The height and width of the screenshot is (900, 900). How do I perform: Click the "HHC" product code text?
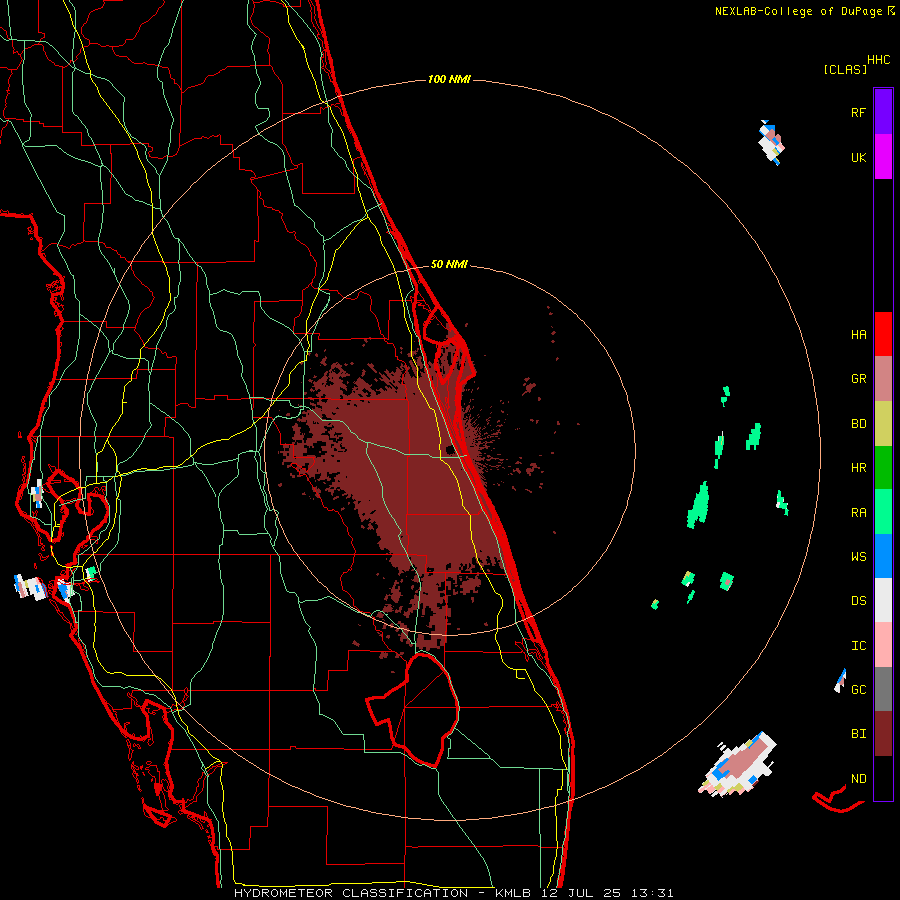[x=879, y=60]
